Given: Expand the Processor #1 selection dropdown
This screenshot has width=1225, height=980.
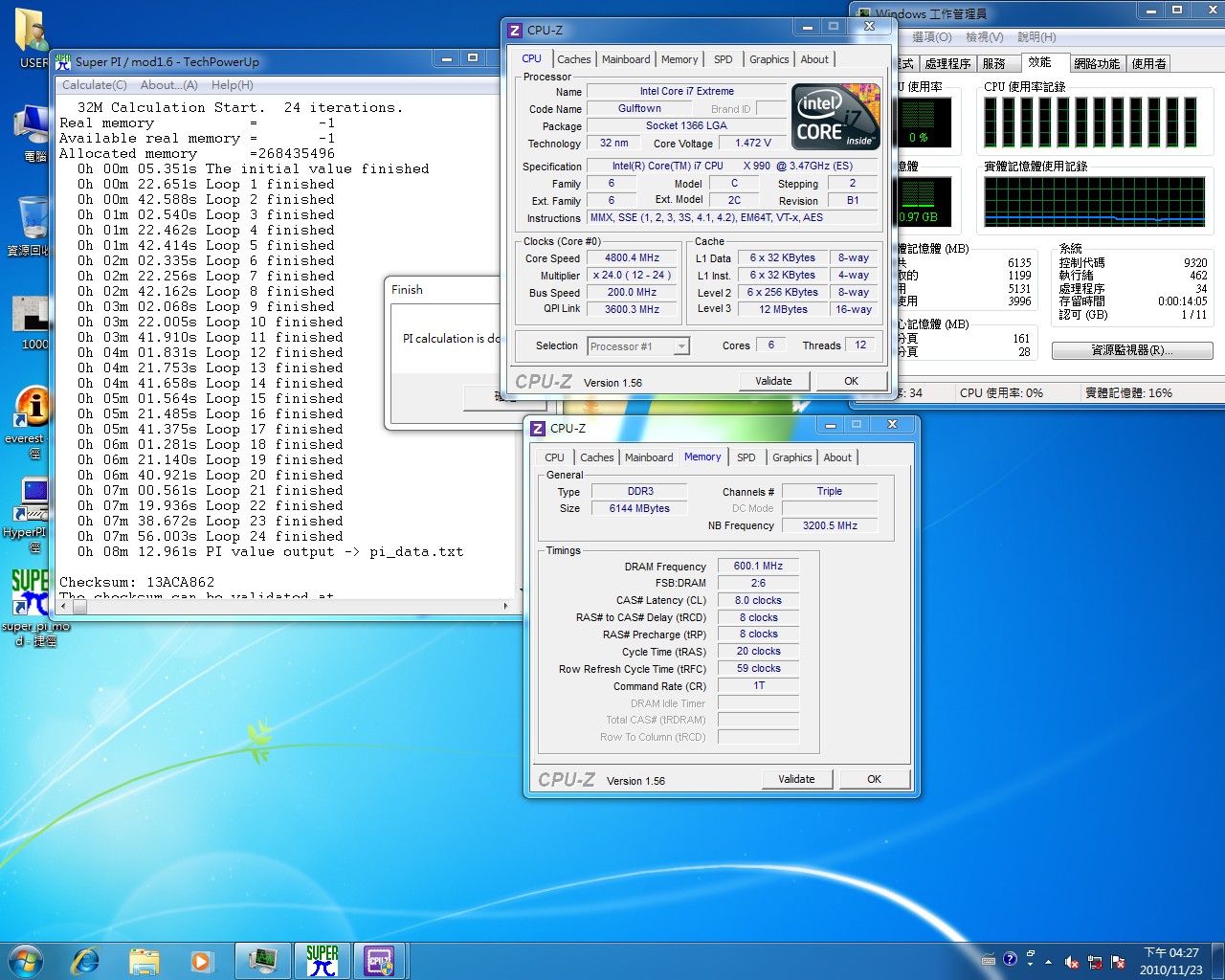Looking at the screenshot, I should click(x=680, y=346).
